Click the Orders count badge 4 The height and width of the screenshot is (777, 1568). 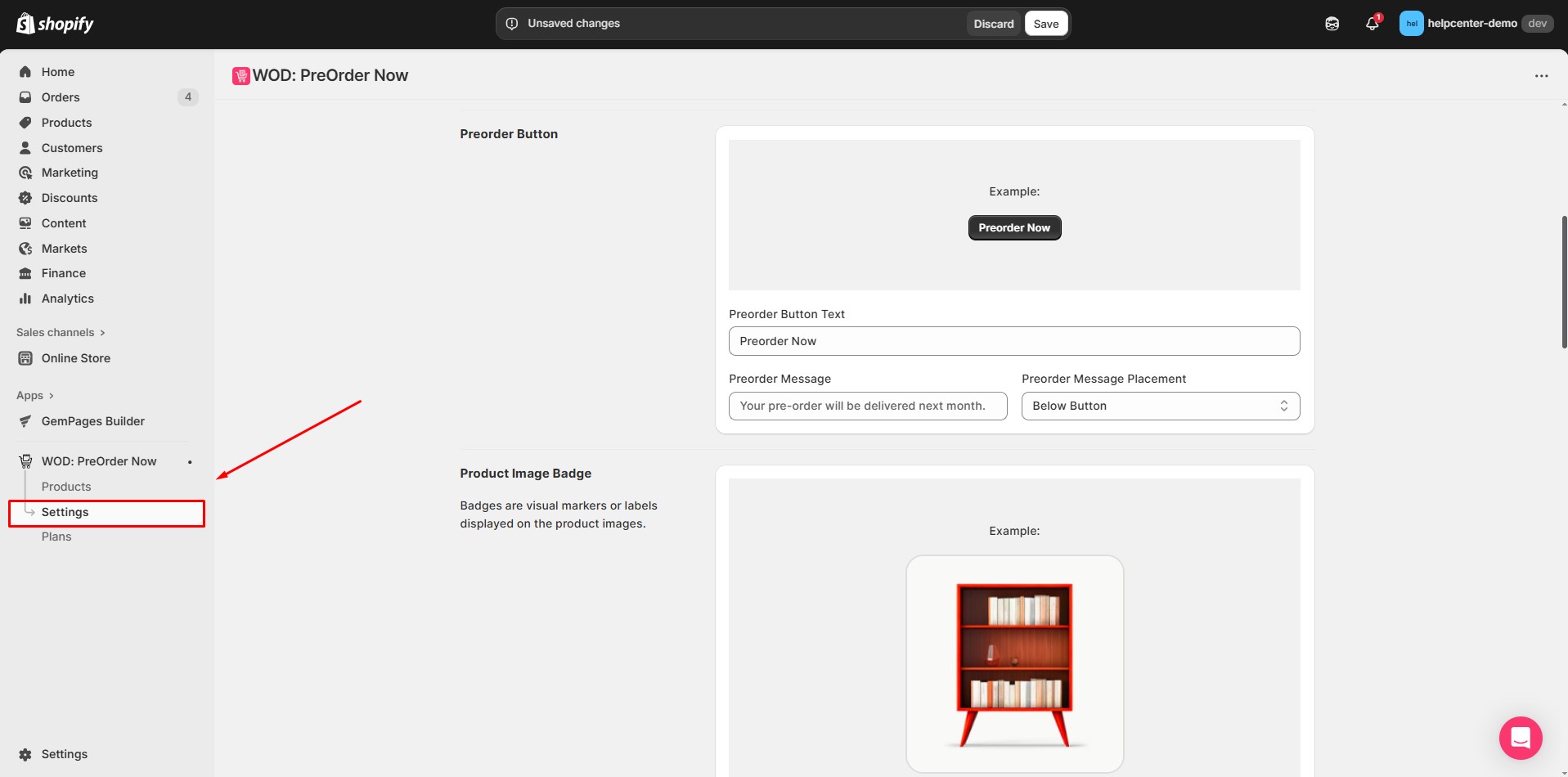(188, 97)
